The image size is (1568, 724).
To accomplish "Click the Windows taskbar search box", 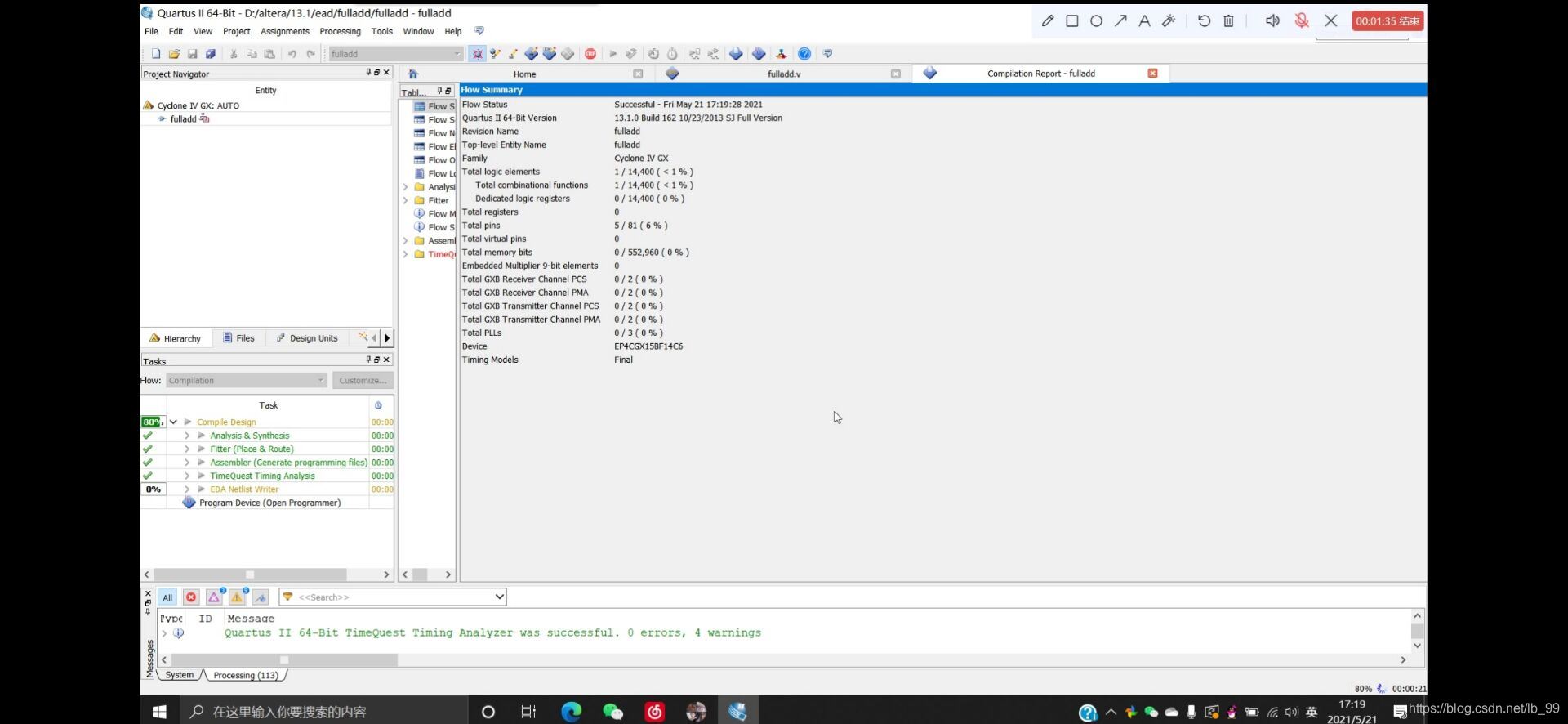I will [323, 712].
